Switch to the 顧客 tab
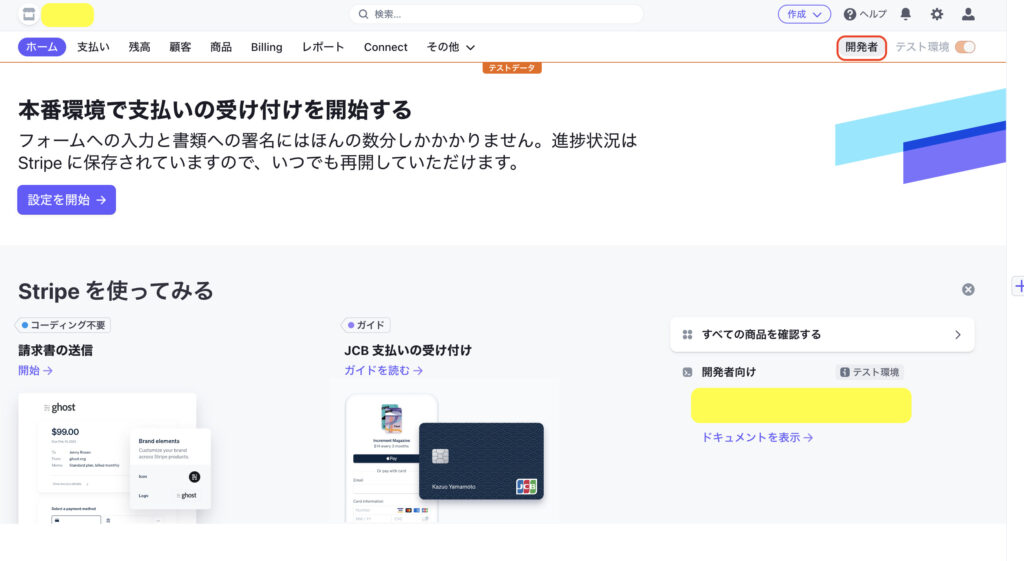This screenshot has width=1024, height=561. point(180,47)
